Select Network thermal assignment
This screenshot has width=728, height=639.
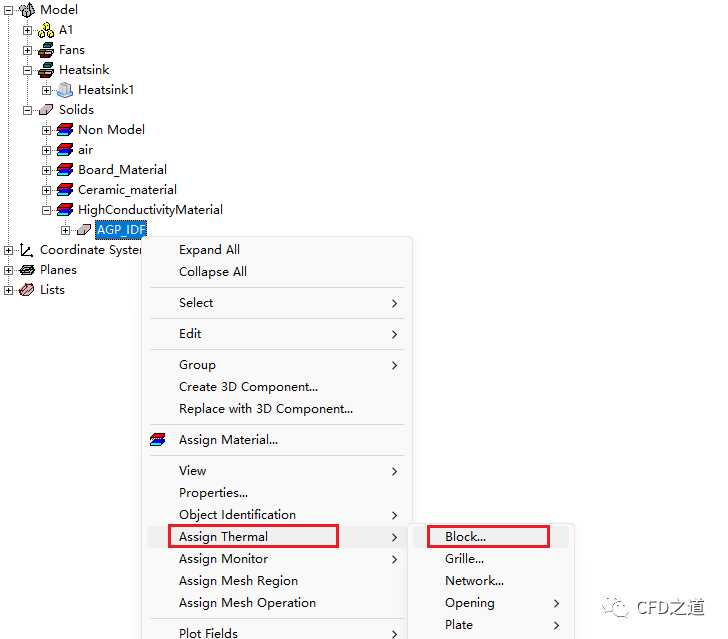[x=491, y=580]
